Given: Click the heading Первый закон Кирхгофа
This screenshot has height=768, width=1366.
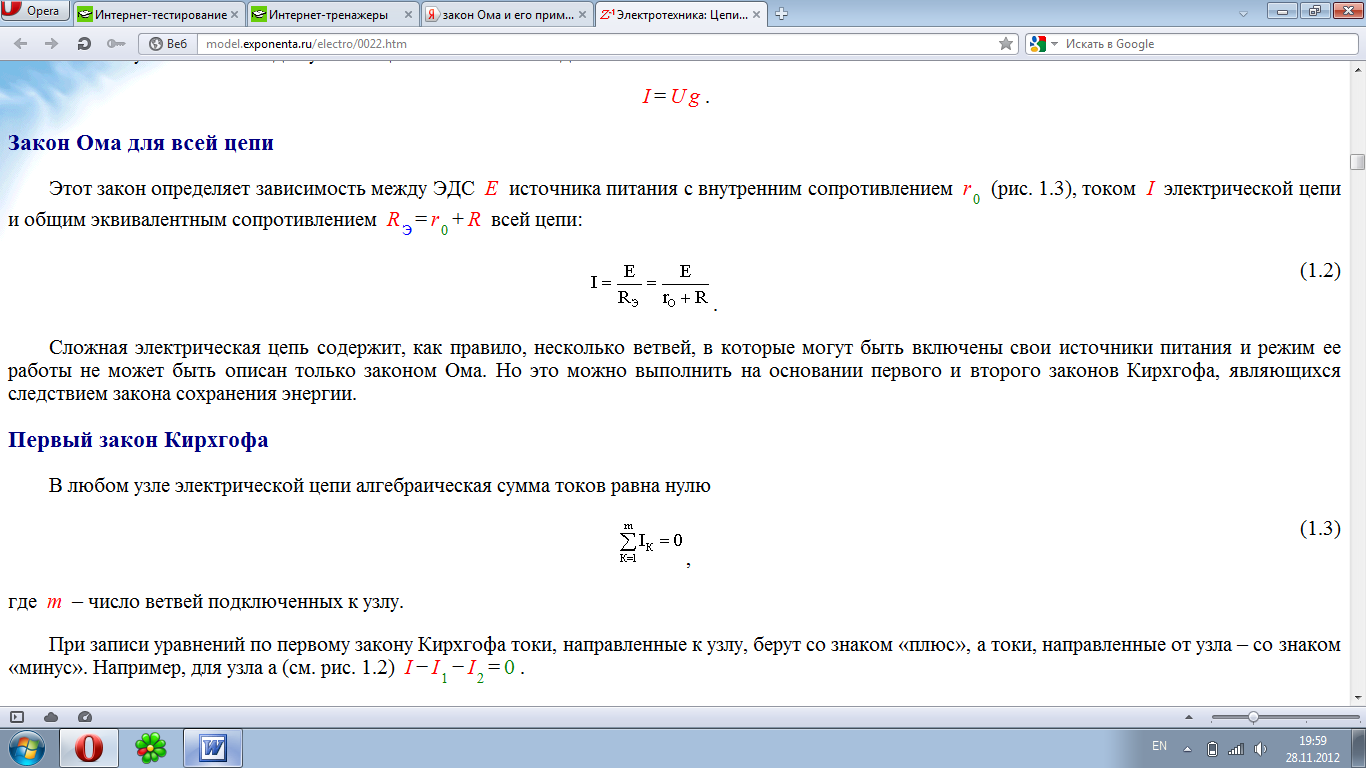Looking at the screenshot, I should (138, 440).
